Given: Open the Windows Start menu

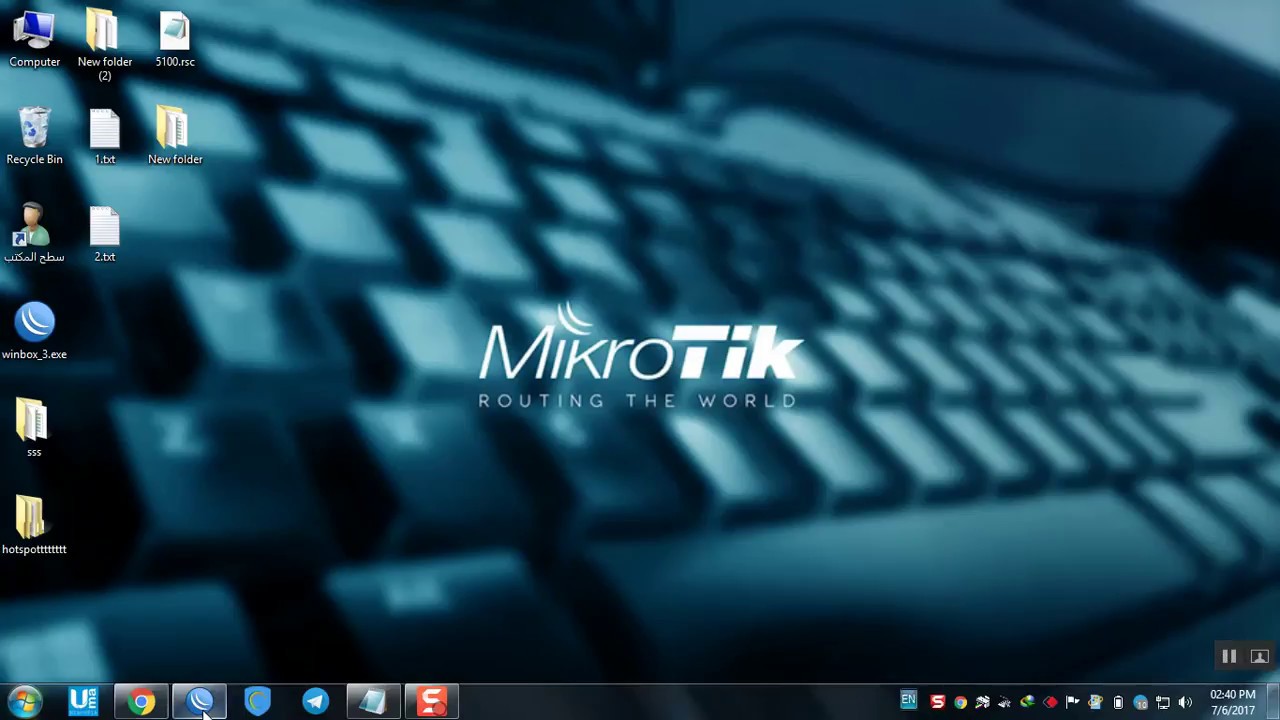Looking at the screenshot, I should coord(25,701).
